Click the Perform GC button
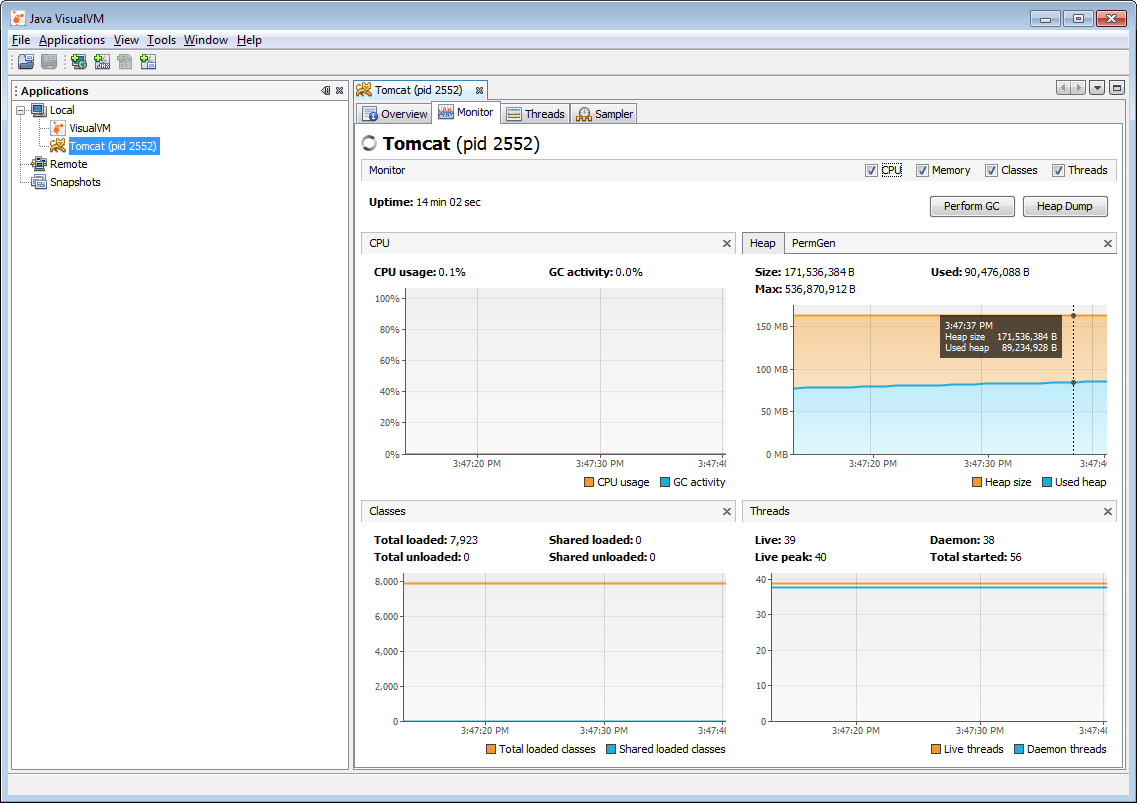The image size is (1137, 803). click(971, 206)
